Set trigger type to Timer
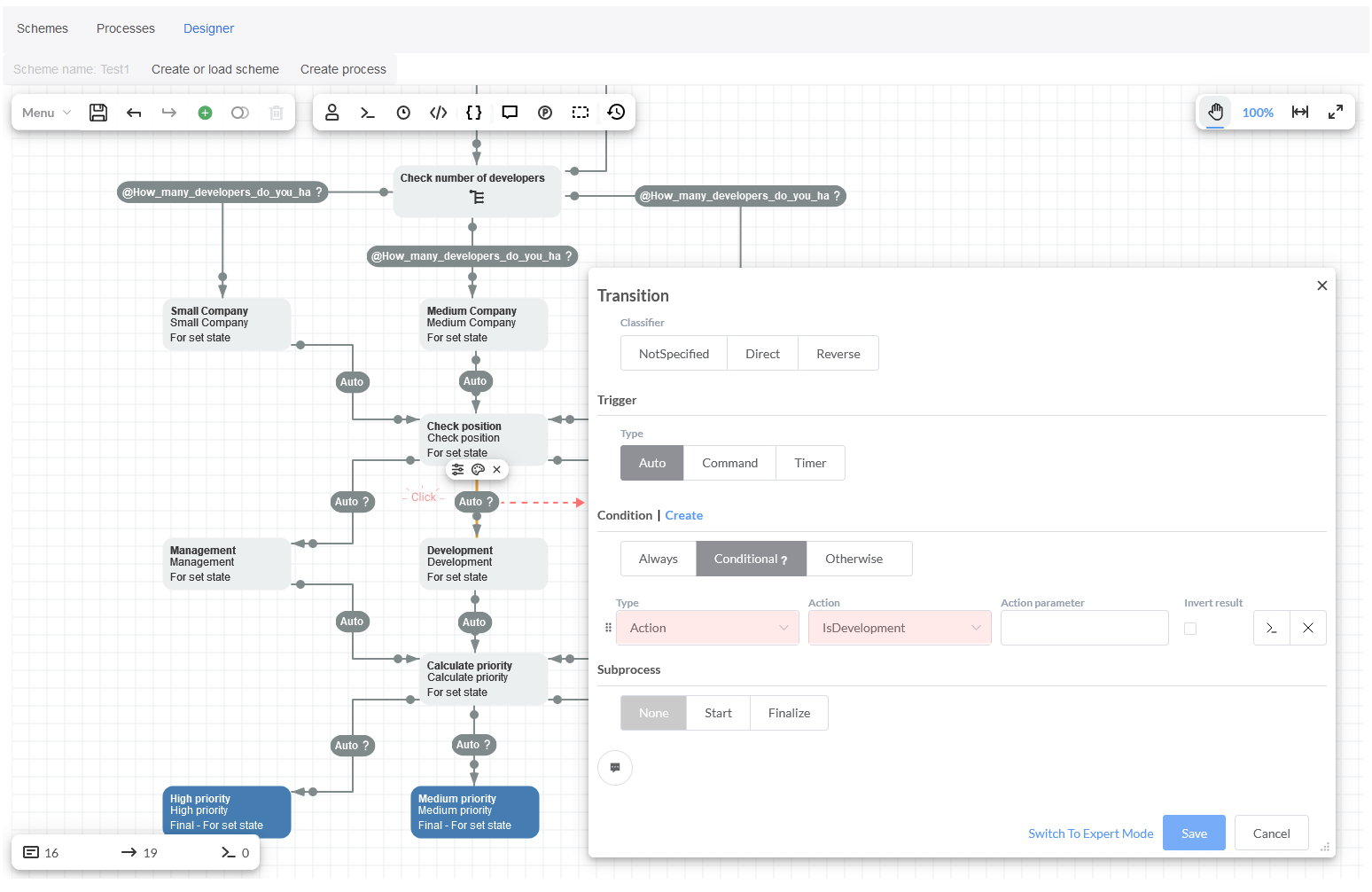The height and width of the screenshot is (892, 1372). click(x=810, y=463)
